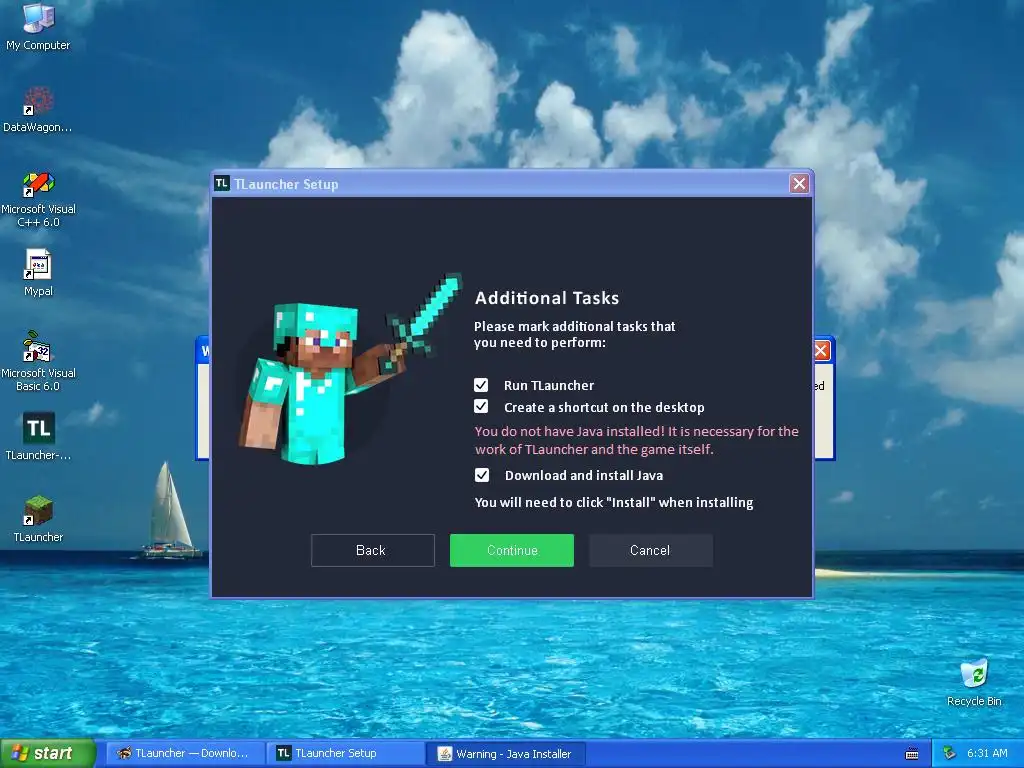This screenshot has width=1024, height=768.
Task: Click the Back button
Action: click(372, 550)
